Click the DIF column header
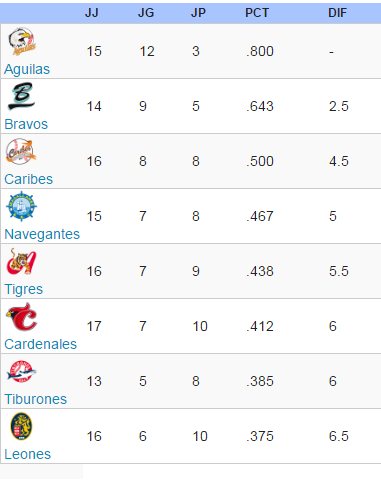The width and height of the screenshot is (381, 484). coord(337,13)
